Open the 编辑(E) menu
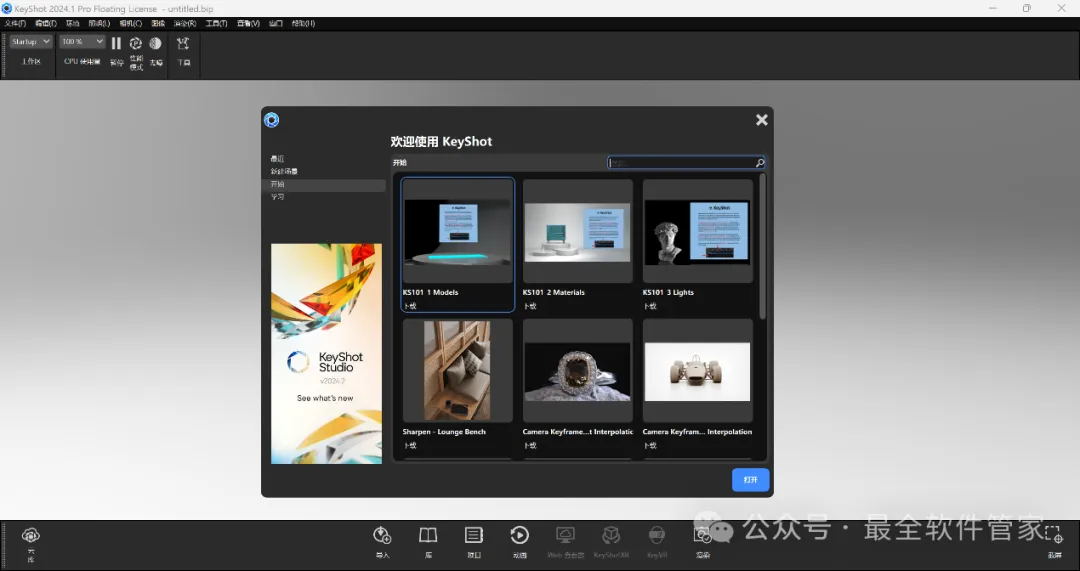This screenshot has width=1080, height=571. click(x=45, y=23)
